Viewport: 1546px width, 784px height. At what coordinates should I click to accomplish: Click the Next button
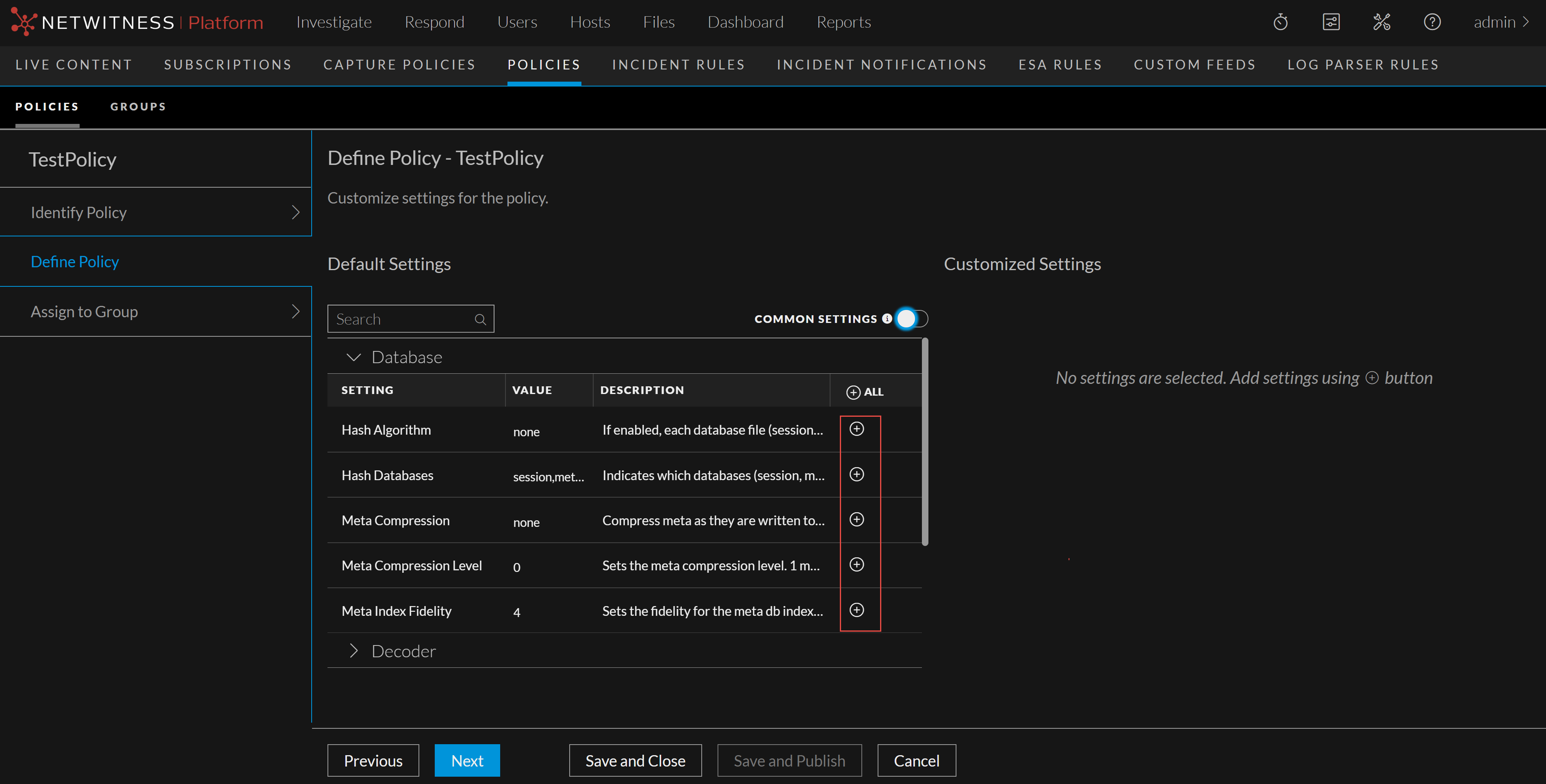[x=467, y=760]
